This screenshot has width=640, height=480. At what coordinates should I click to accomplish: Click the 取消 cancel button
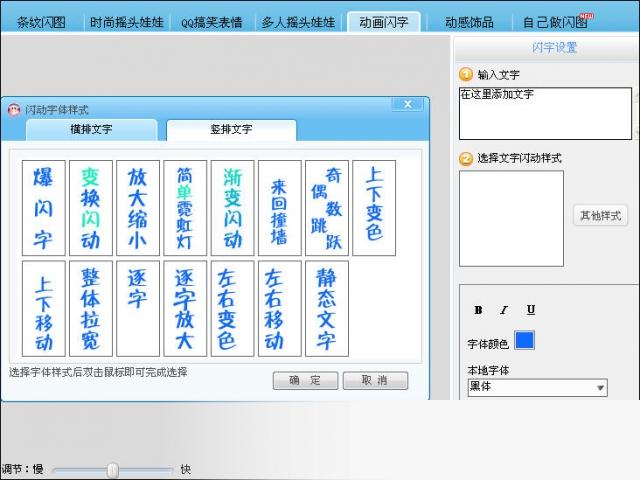pyautogui.click(x=375, y=381)
